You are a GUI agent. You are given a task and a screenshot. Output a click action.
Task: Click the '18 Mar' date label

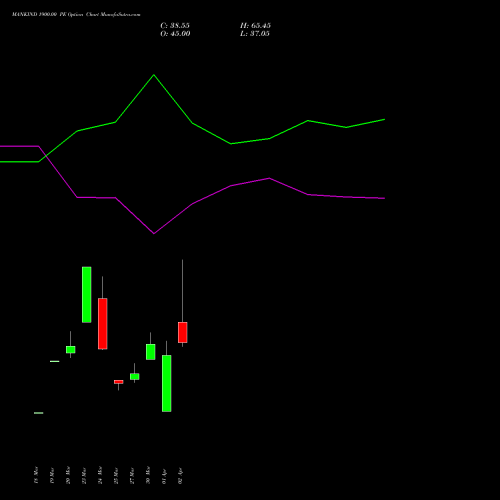36,475
